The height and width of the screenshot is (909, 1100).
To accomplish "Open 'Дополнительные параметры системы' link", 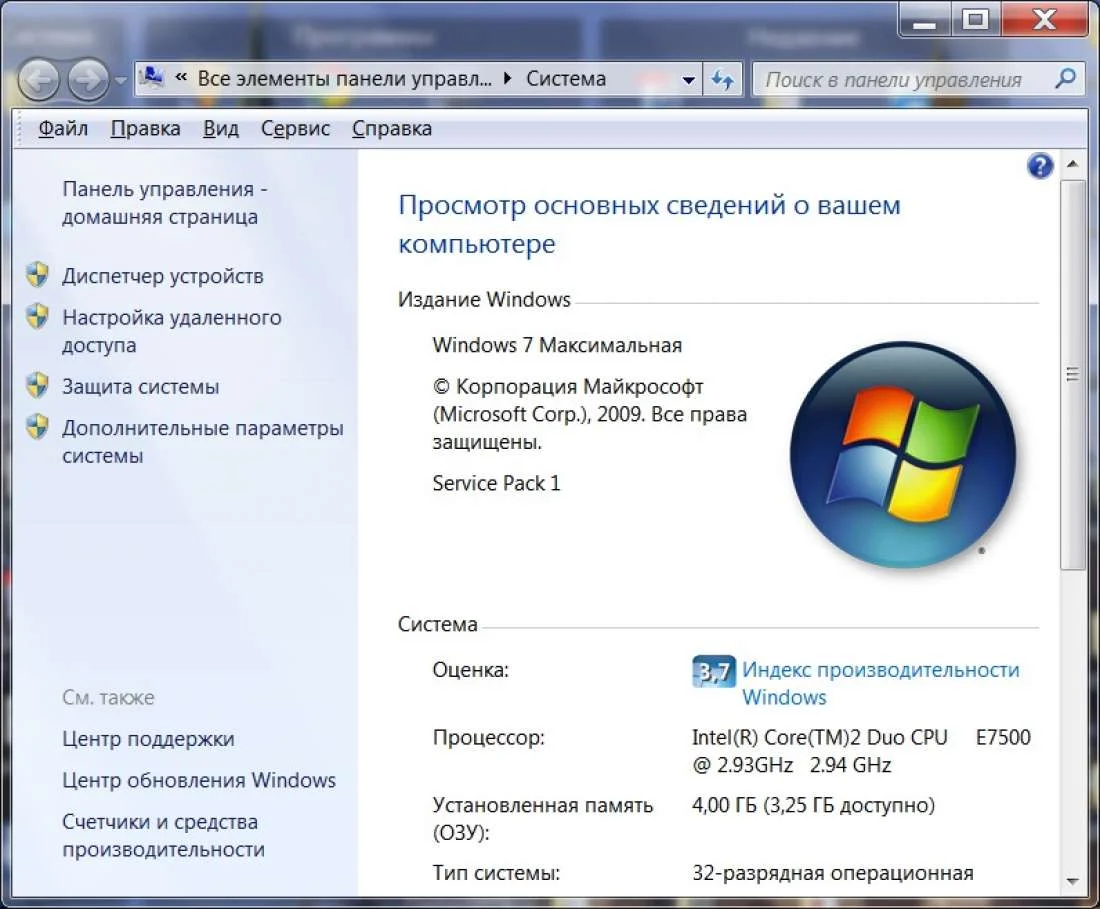I will [x=203, y=442].
